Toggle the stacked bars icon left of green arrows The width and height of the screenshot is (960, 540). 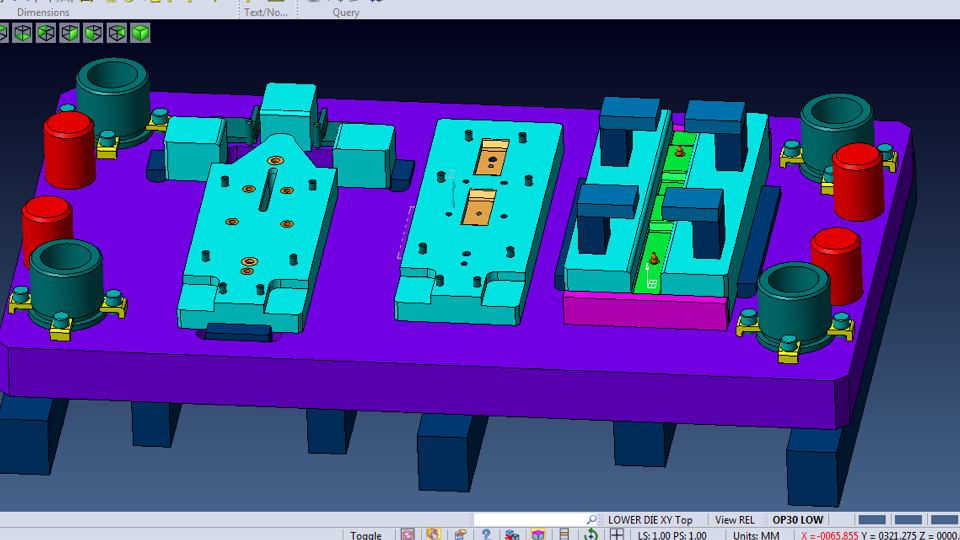pyautogui.click(x=565, y=535)
